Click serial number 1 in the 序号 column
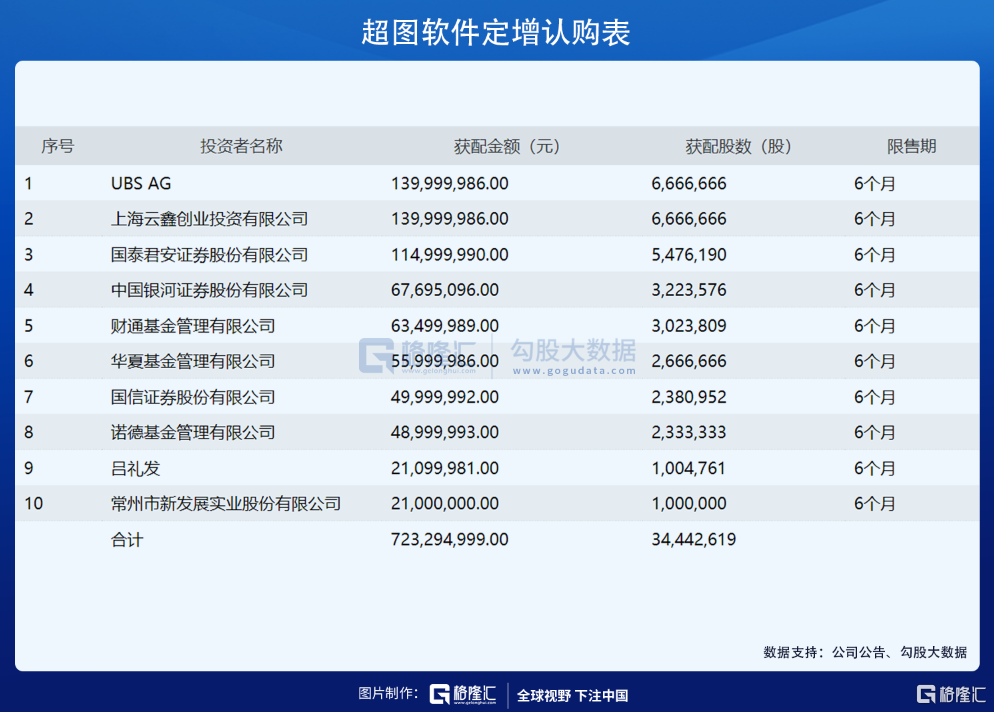 coord(29,184)
